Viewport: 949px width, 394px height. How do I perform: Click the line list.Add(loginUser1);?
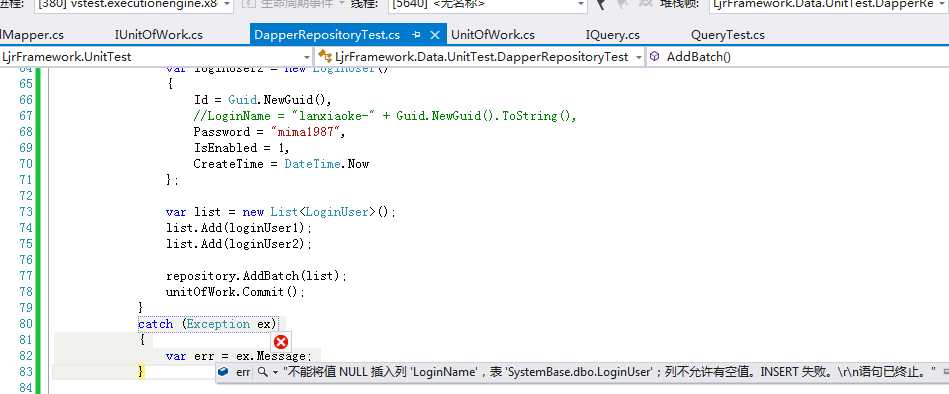(x=238, y=228)
